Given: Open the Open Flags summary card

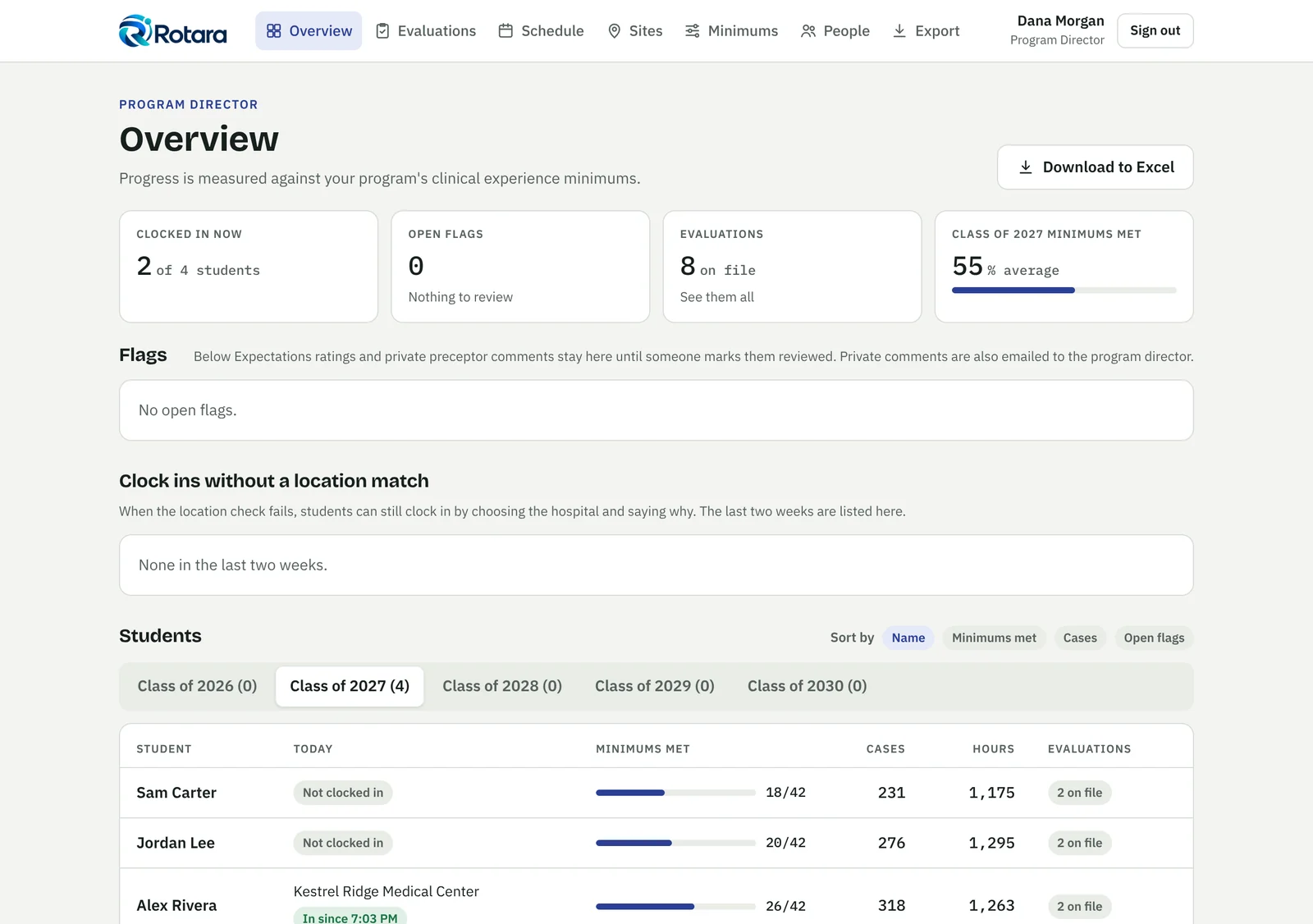Looking at the screenshot, I should (520, 267).
